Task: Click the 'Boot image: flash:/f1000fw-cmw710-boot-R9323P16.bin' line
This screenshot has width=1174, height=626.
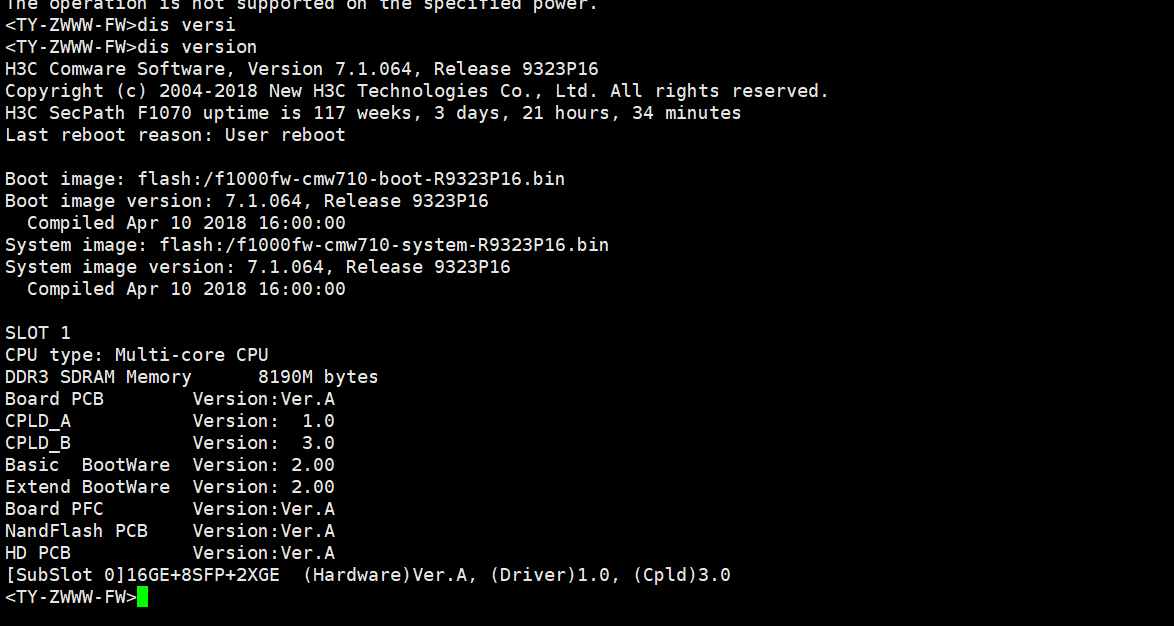Action: 285,179
